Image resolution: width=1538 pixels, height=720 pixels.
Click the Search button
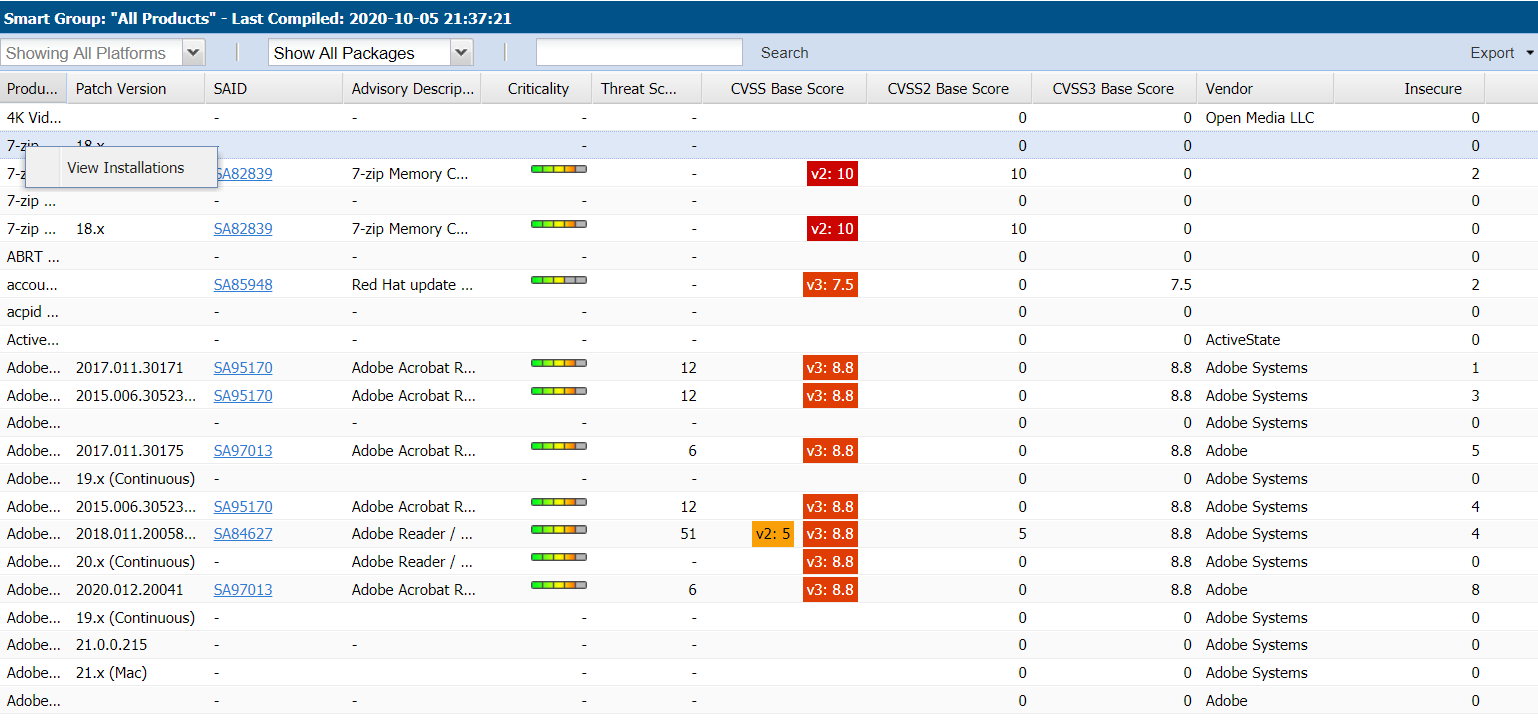(x=784, y=53)
